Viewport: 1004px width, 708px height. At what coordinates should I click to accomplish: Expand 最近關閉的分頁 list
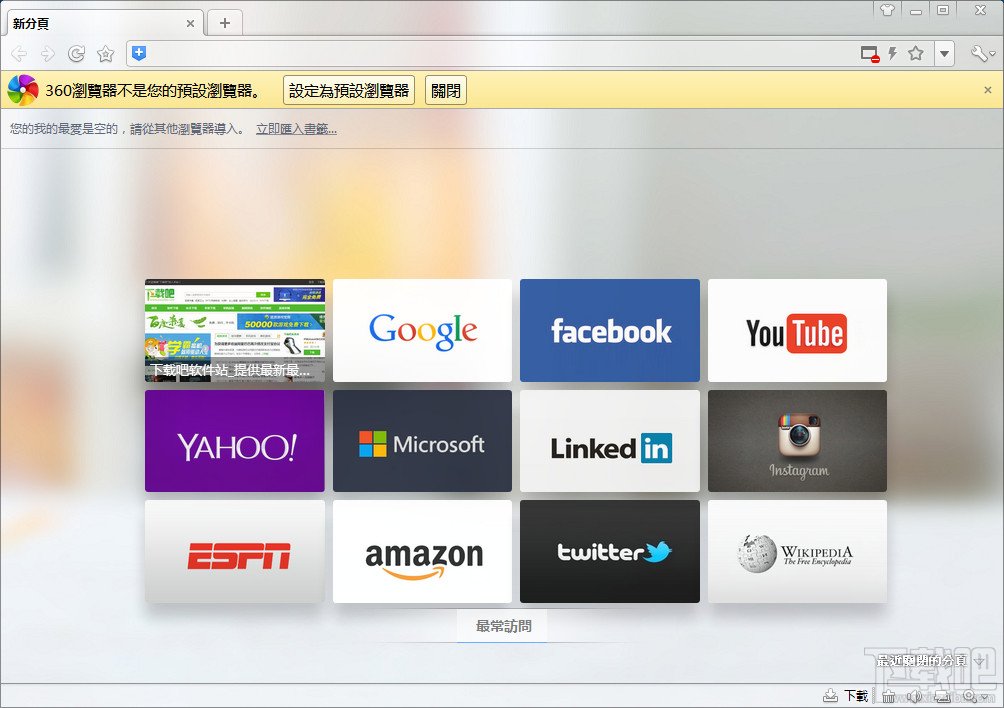coord(931,660)
